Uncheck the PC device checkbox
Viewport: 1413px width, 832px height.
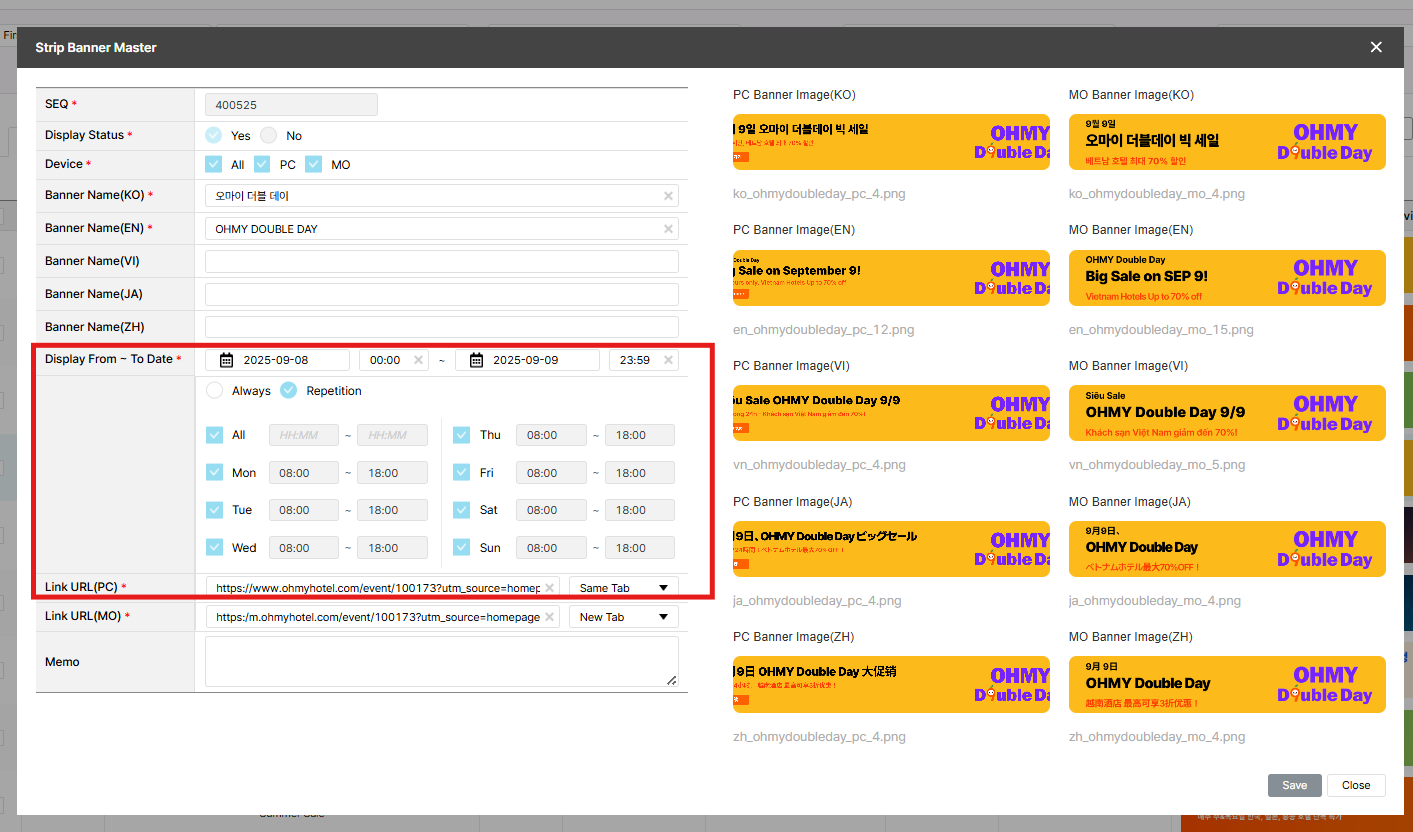pyautogui.click(x=263, y=164)
